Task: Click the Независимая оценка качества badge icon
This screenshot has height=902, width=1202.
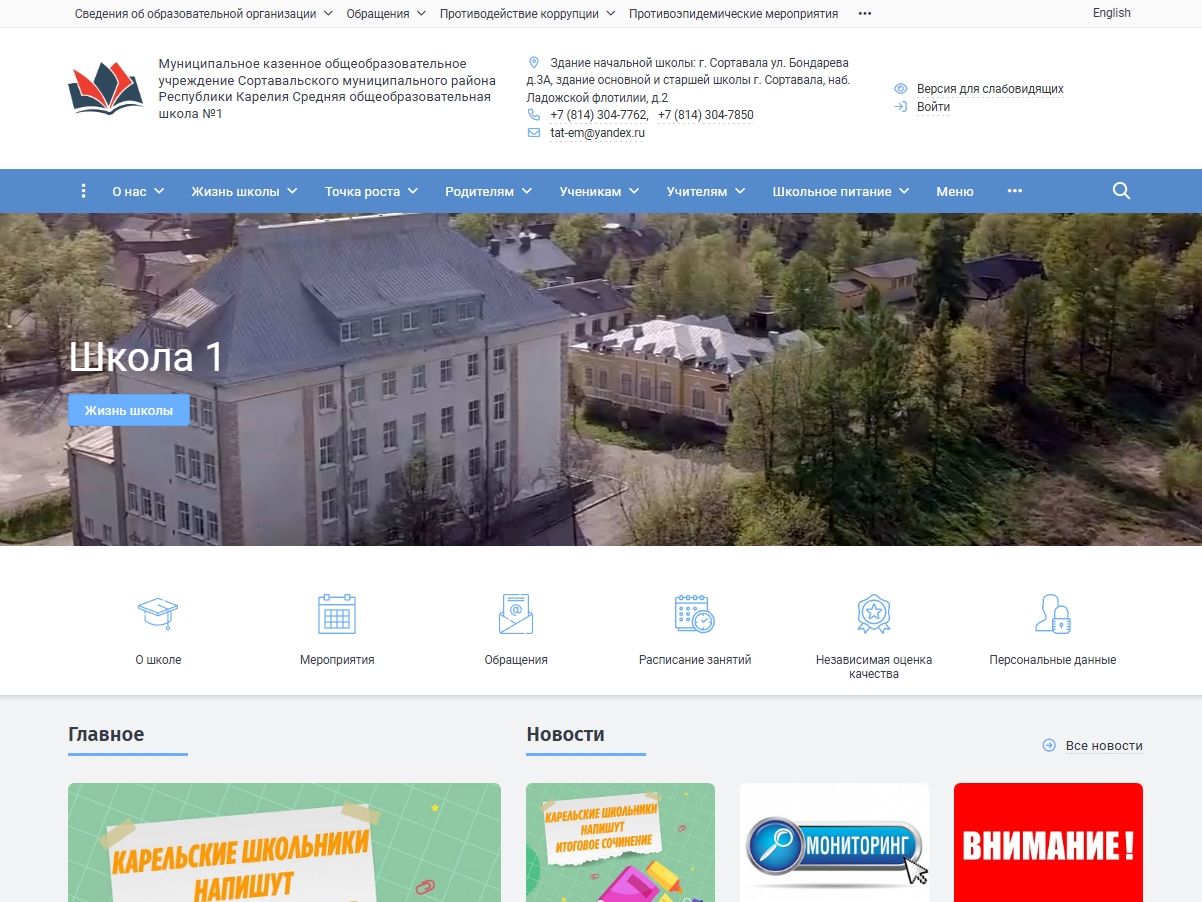Action: click(875, 613)
